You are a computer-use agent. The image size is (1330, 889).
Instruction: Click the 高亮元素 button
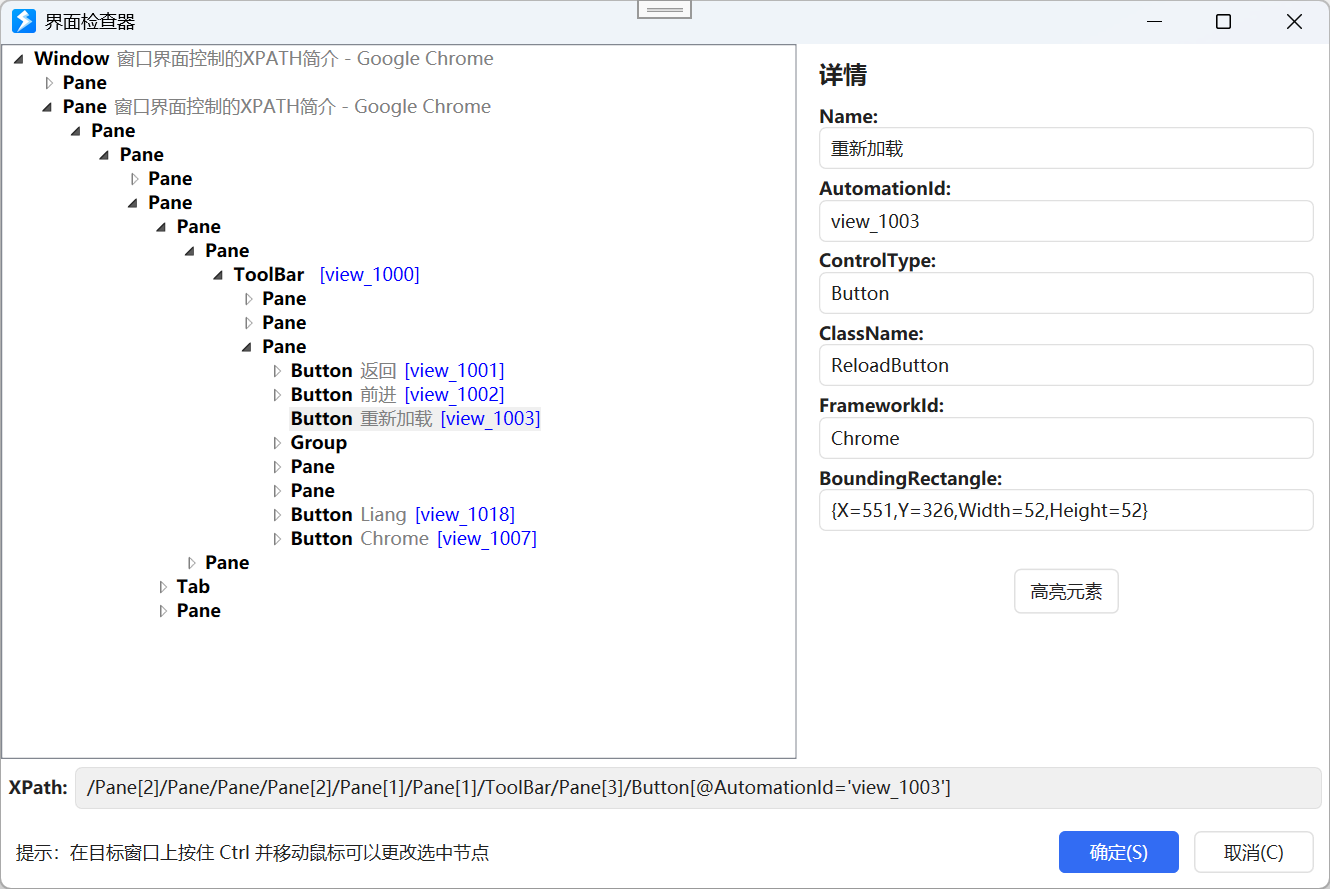click(1066, 591)
